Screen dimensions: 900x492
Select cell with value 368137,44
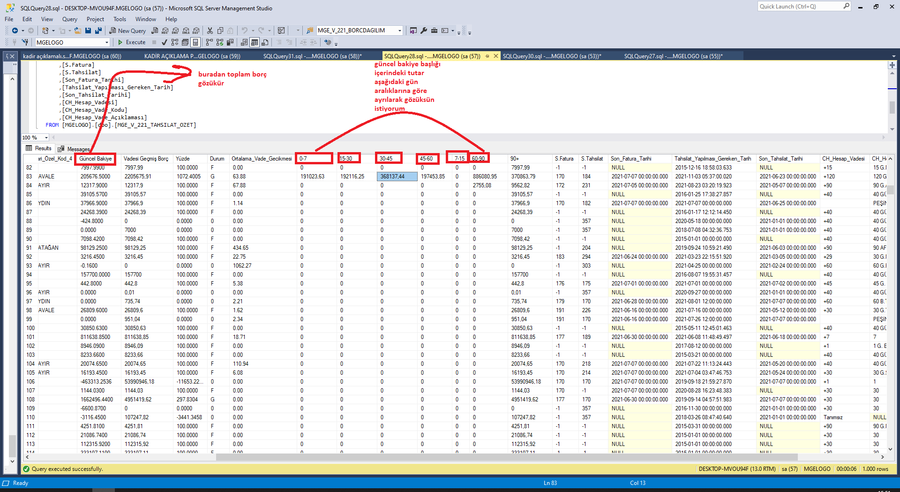click(x=397, y=177)
